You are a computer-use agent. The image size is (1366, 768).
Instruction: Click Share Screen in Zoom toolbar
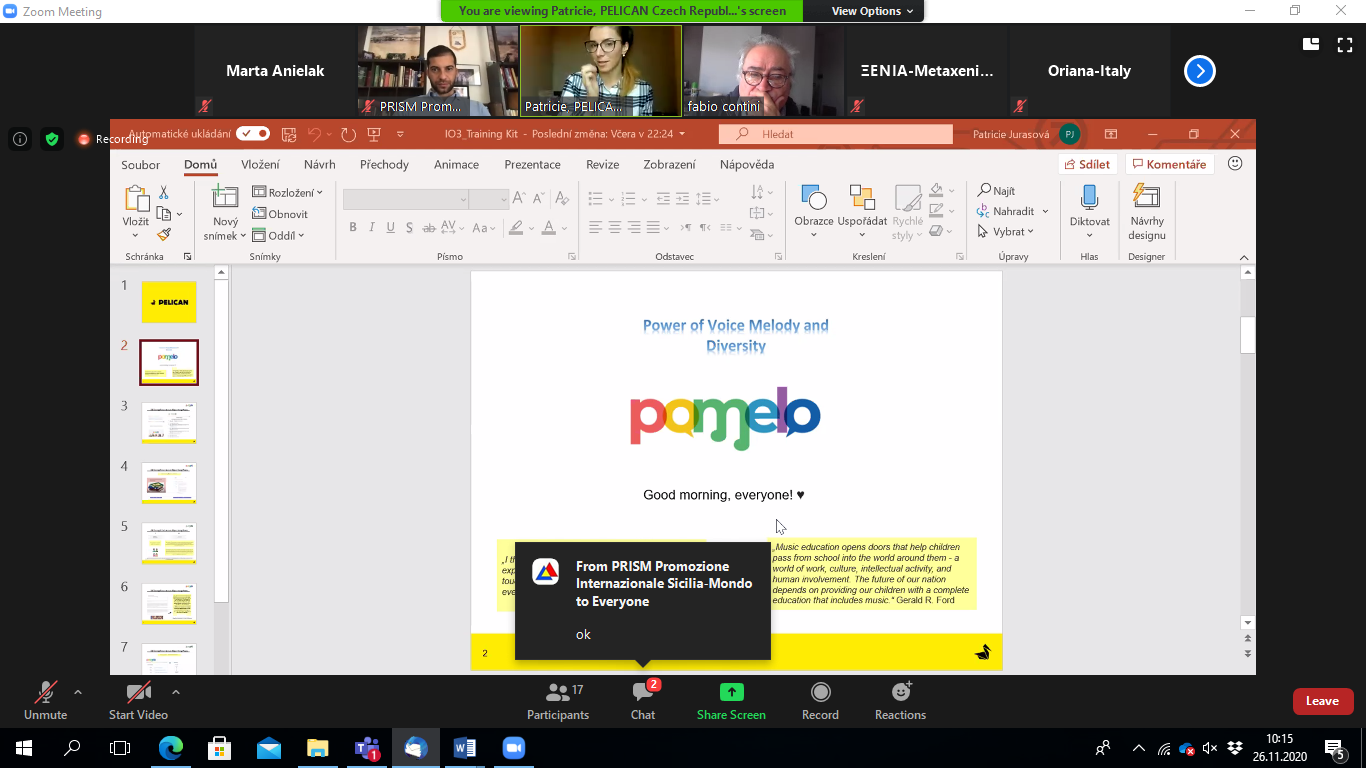coord(731,702)
